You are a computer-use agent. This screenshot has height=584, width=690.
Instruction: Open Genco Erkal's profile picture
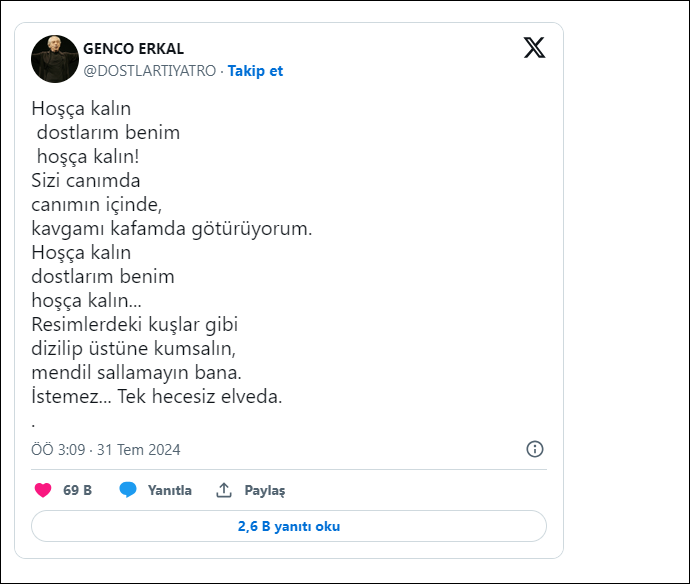pyautogui.click(x=55, y=59)
